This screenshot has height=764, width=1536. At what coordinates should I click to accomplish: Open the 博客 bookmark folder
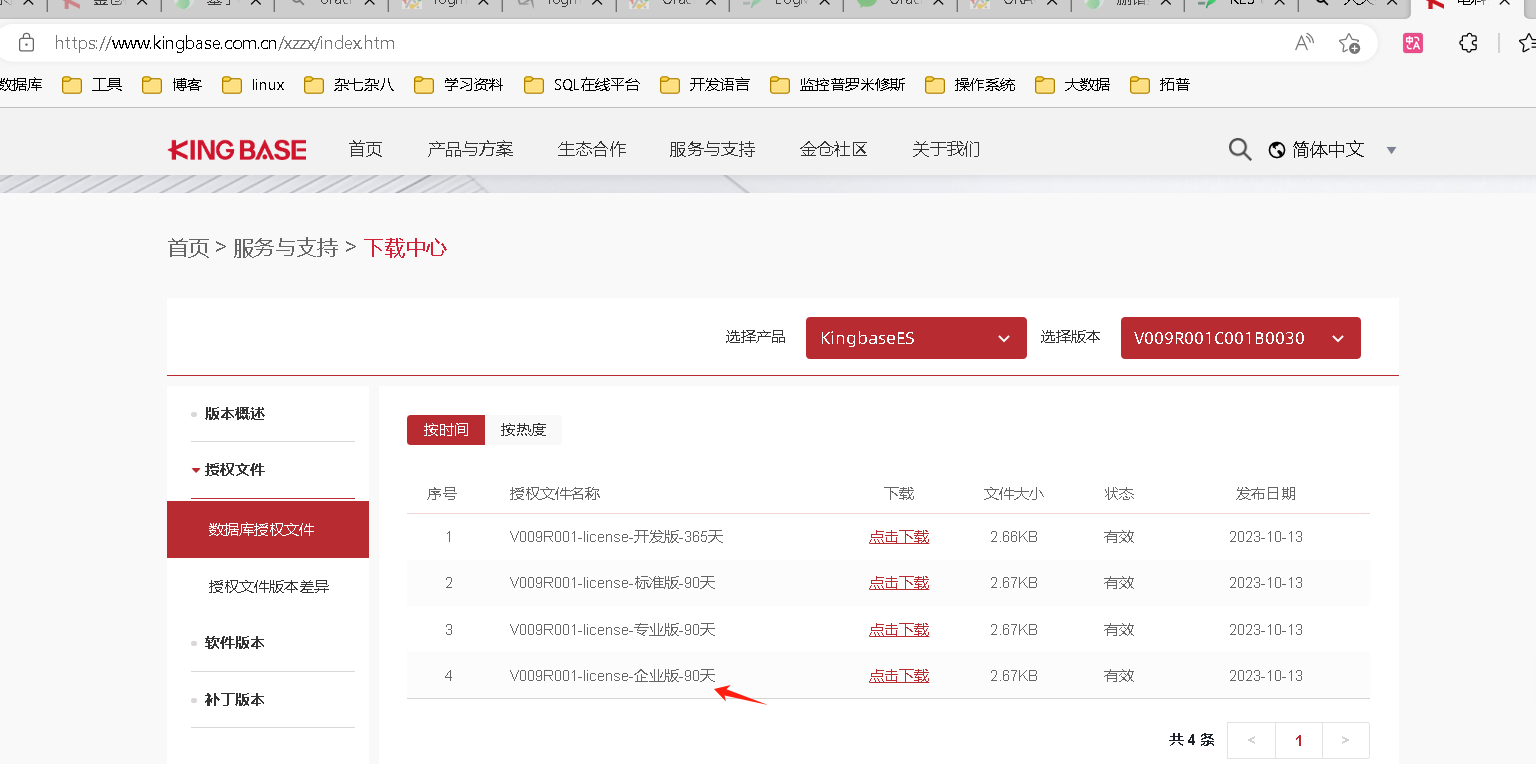point(172,85)
